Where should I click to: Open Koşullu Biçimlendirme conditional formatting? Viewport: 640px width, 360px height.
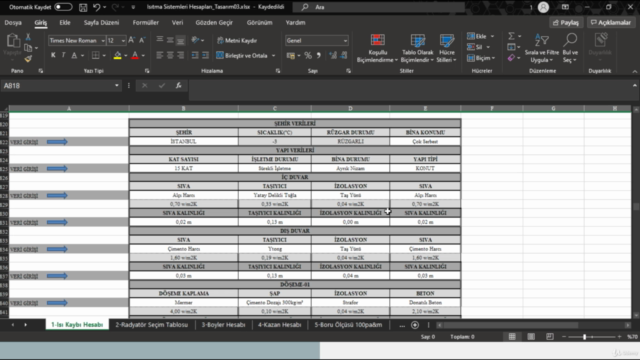pyautogui.click(x=377, y=48)
